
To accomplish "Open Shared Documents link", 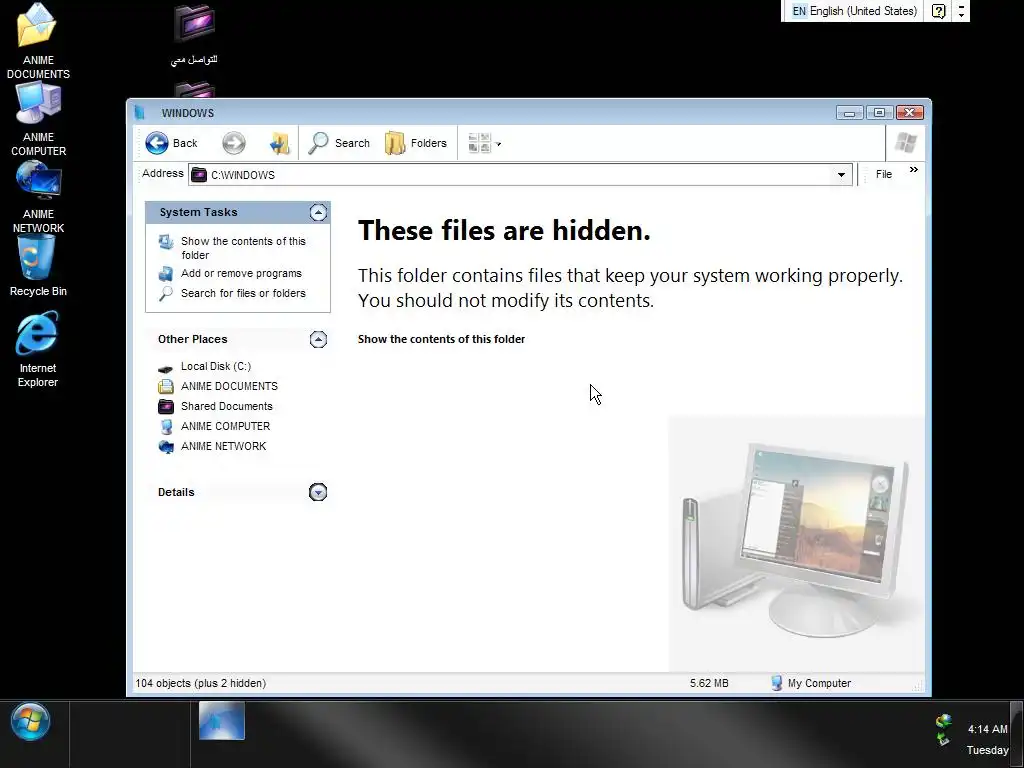I will (x=227, y=406).
